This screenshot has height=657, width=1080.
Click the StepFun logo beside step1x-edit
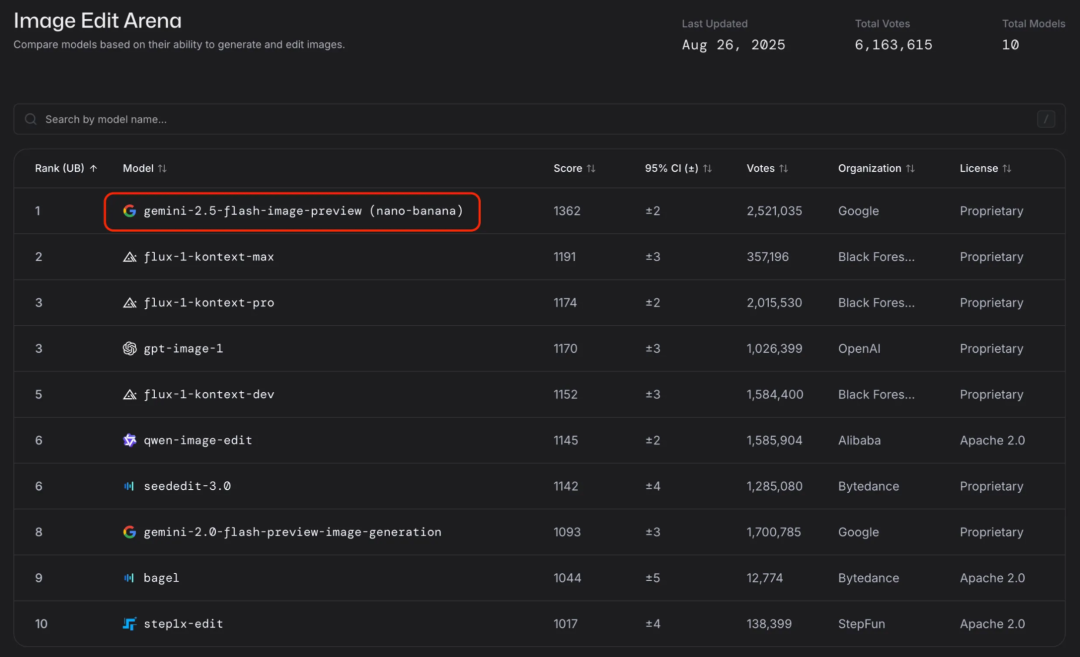point(129,624)
